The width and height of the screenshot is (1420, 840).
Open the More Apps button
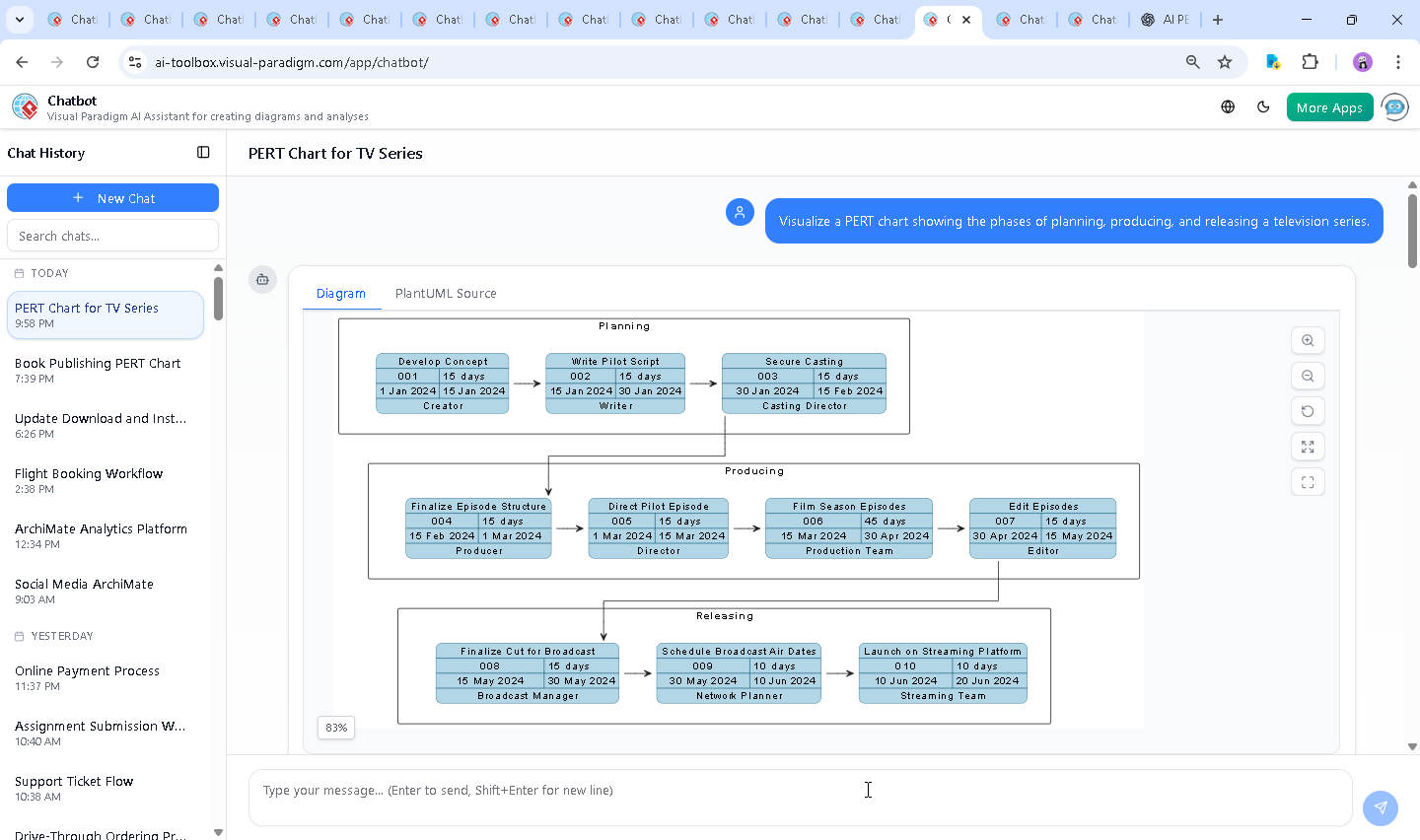pyautogui.click(x=1329, y=107)
